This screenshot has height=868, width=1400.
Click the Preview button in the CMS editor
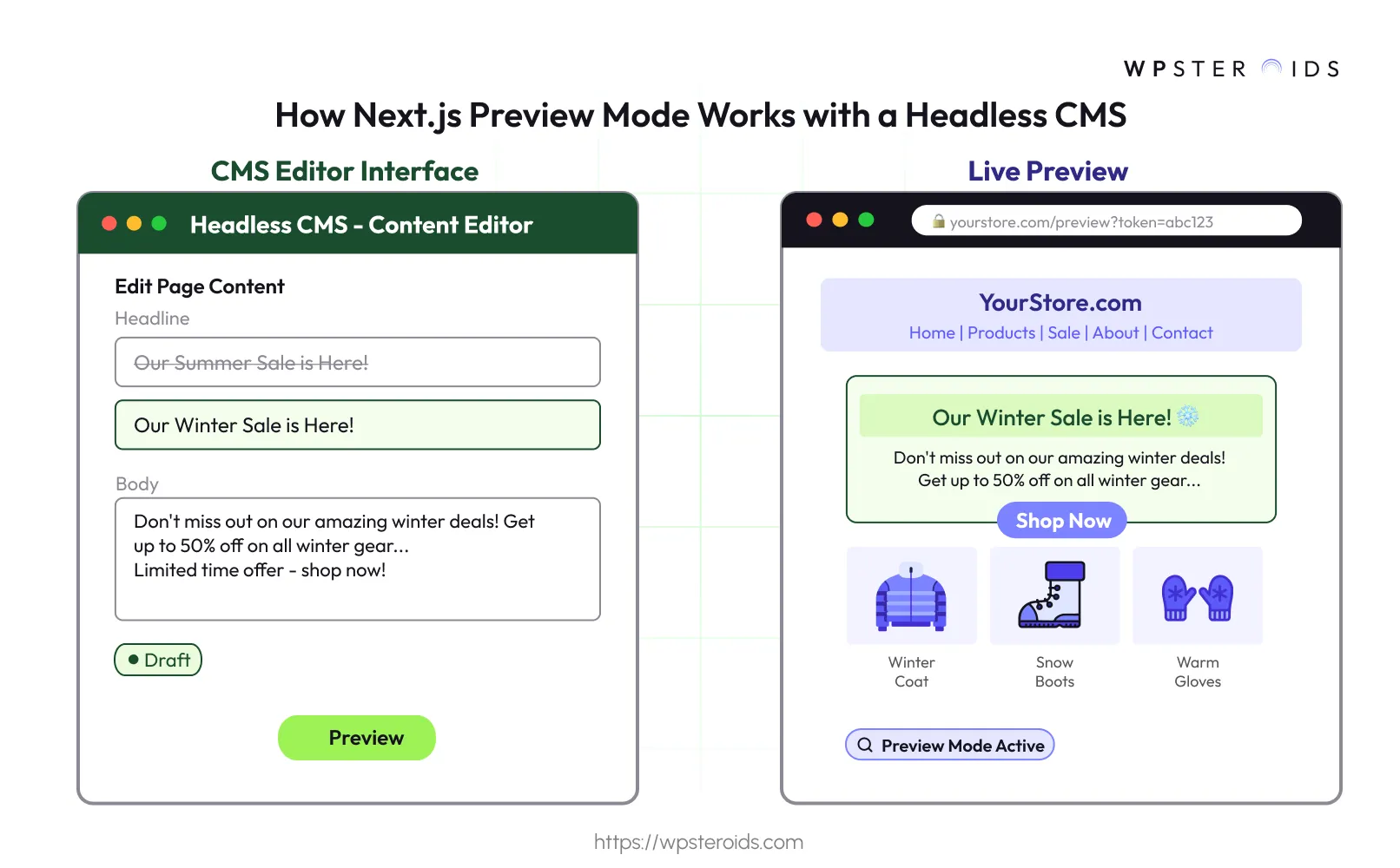(356, 738)
